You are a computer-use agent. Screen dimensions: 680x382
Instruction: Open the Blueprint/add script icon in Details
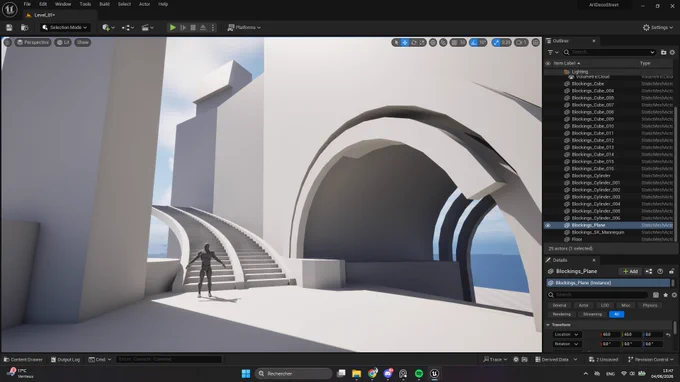[x=649, y=271]
